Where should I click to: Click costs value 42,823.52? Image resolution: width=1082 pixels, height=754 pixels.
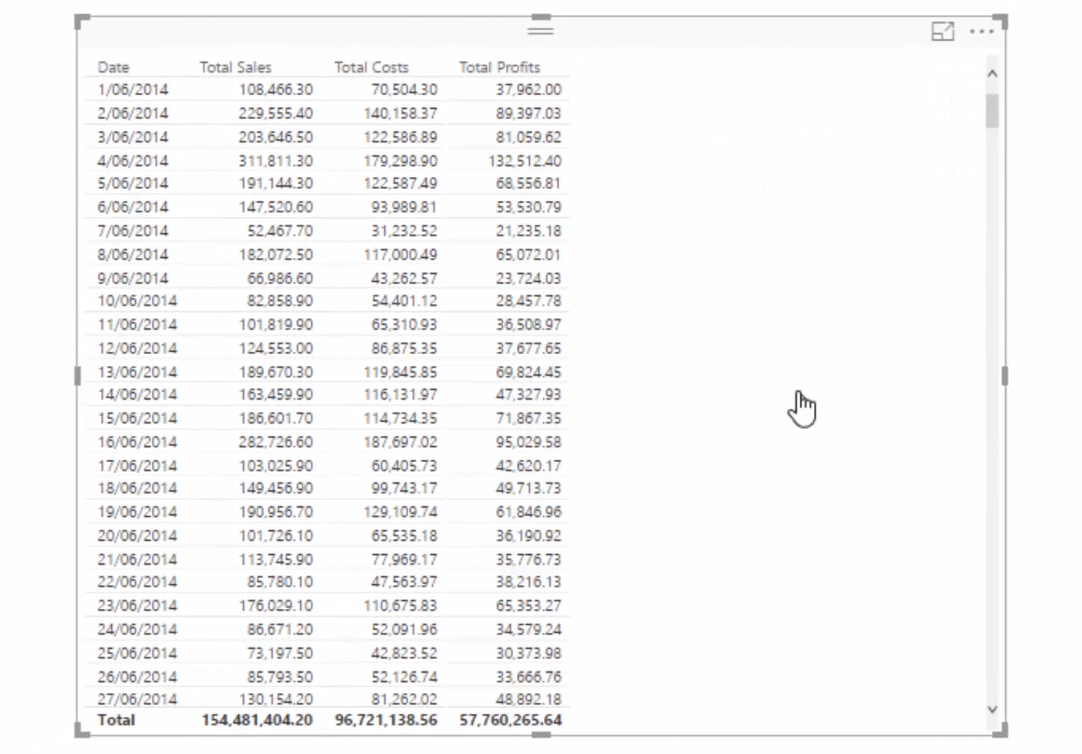[404, 653]
